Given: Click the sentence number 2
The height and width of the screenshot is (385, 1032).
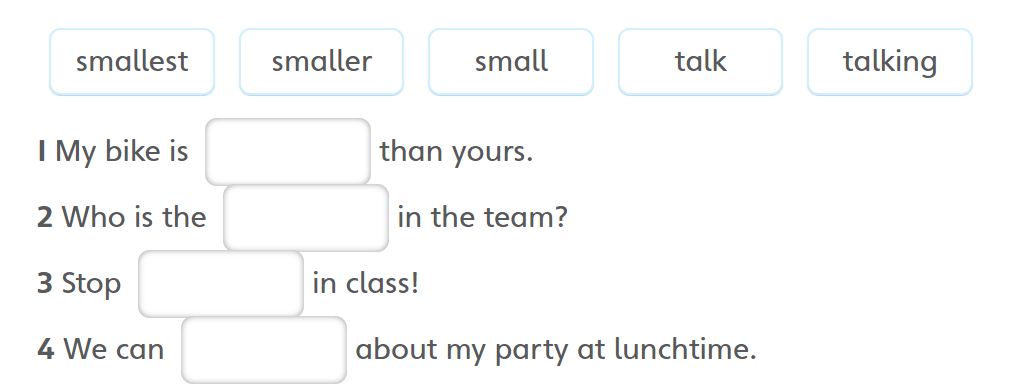Looking at the screenshot, I should [x=45, y=217].
